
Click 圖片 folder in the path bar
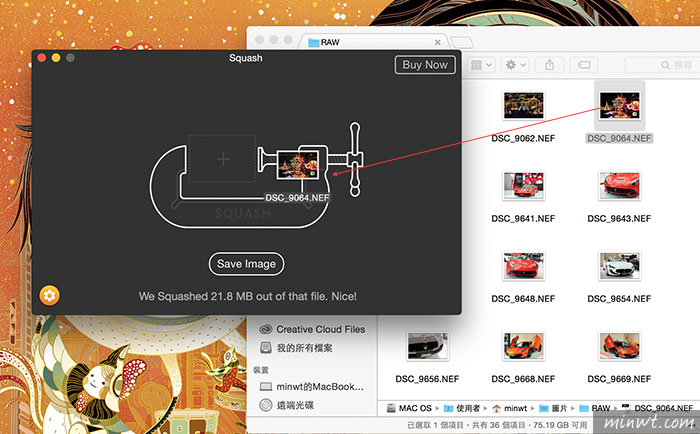point(554,408)
